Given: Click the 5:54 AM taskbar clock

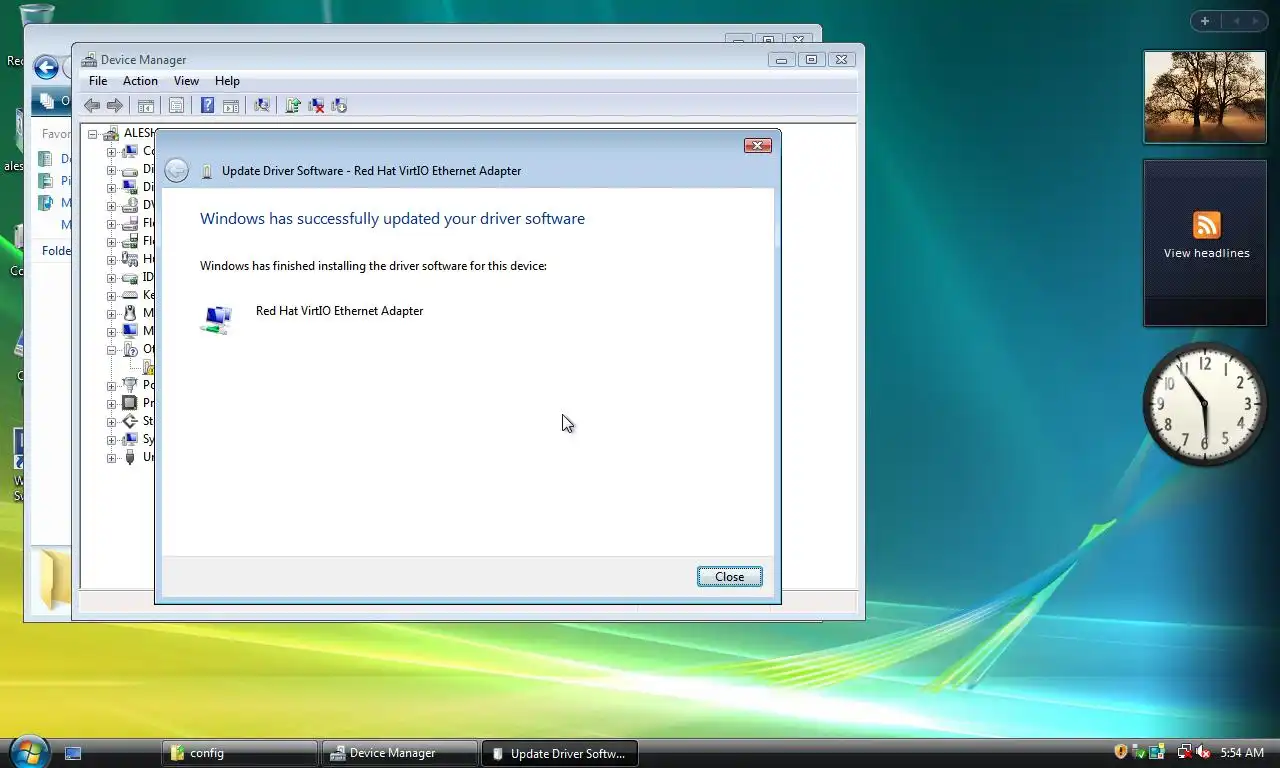Looking at the screenshot, I should tap(1242, 753).
